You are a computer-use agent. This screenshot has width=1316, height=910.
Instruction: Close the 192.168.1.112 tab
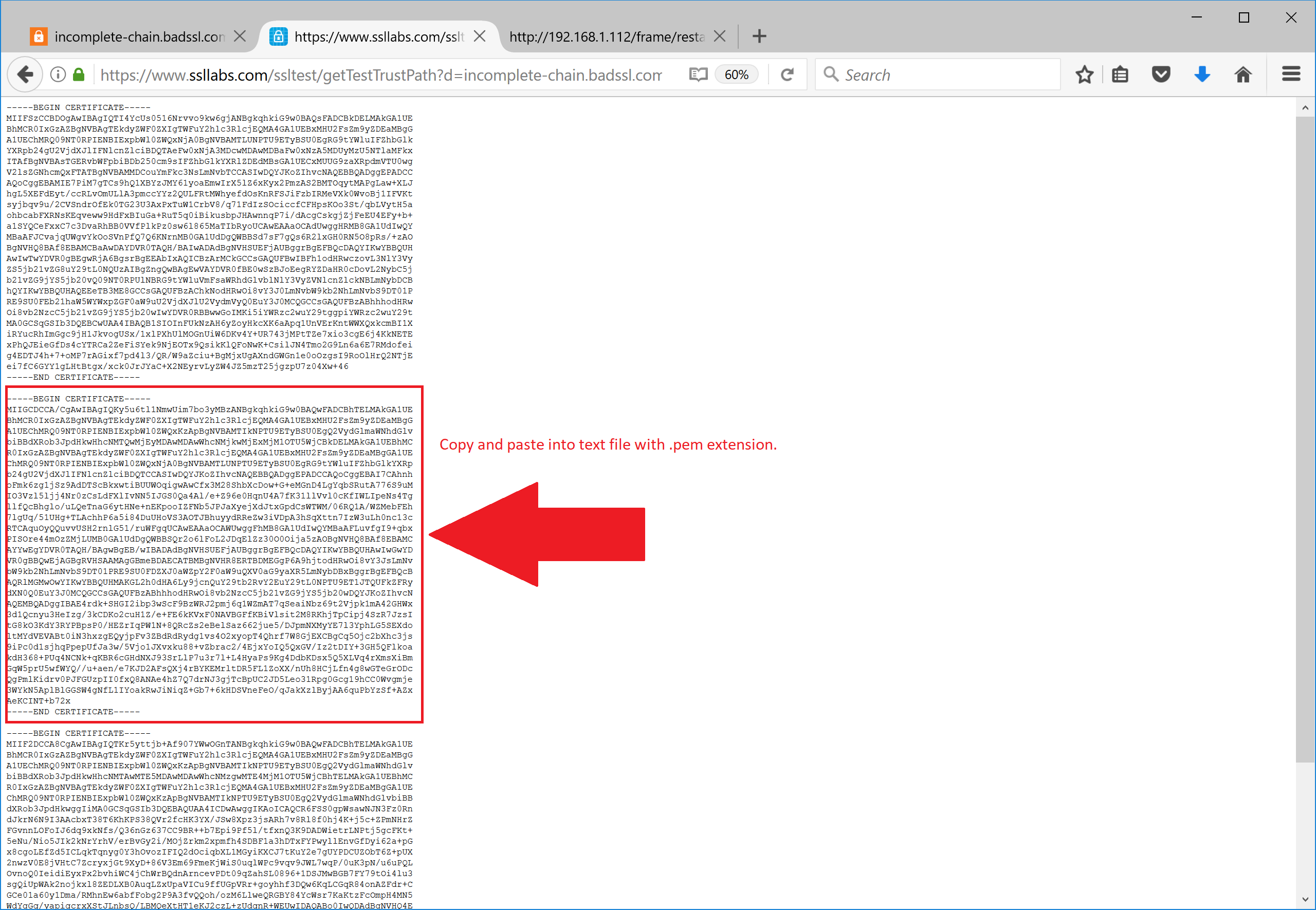[x=720, y=36]
